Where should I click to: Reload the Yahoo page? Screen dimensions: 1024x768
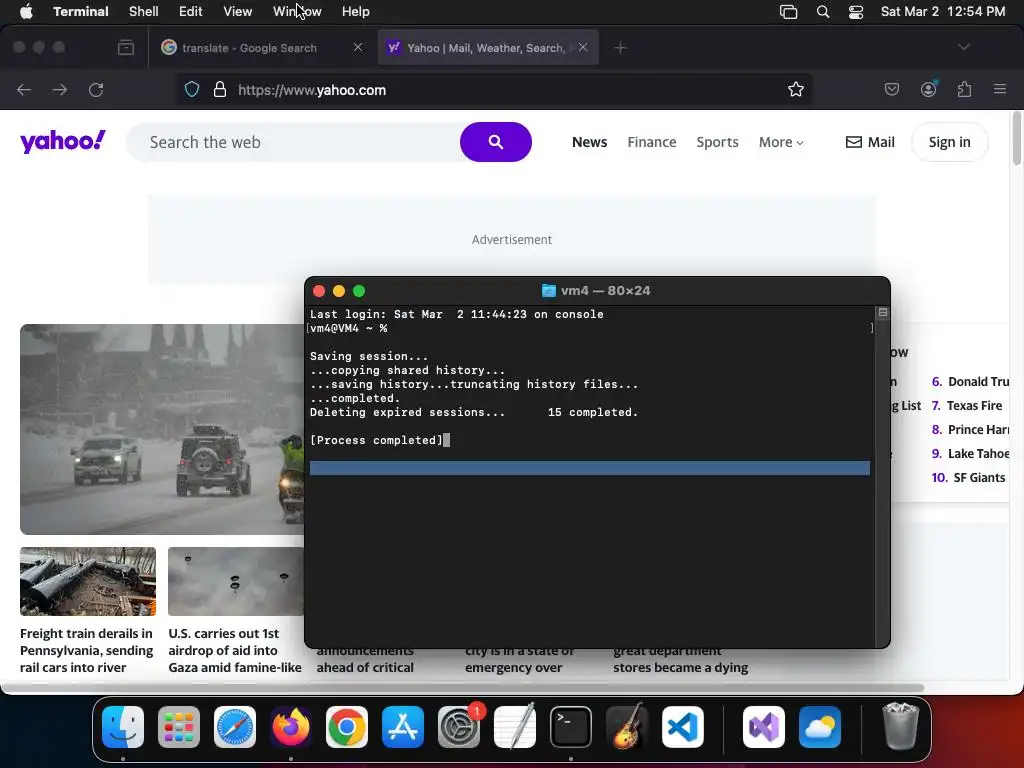96,89
